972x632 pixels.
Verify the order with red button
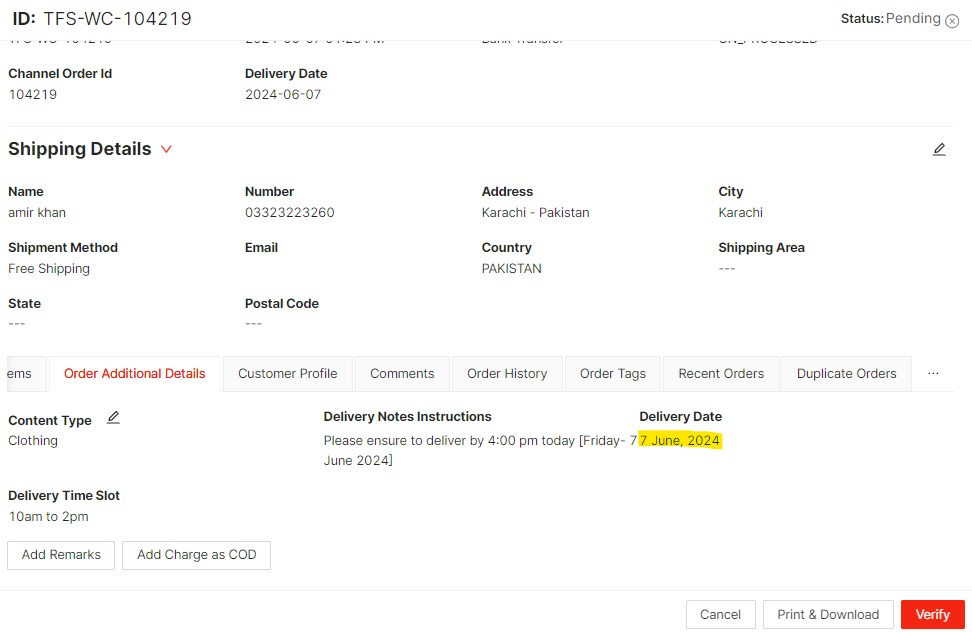tap(932, 614)
